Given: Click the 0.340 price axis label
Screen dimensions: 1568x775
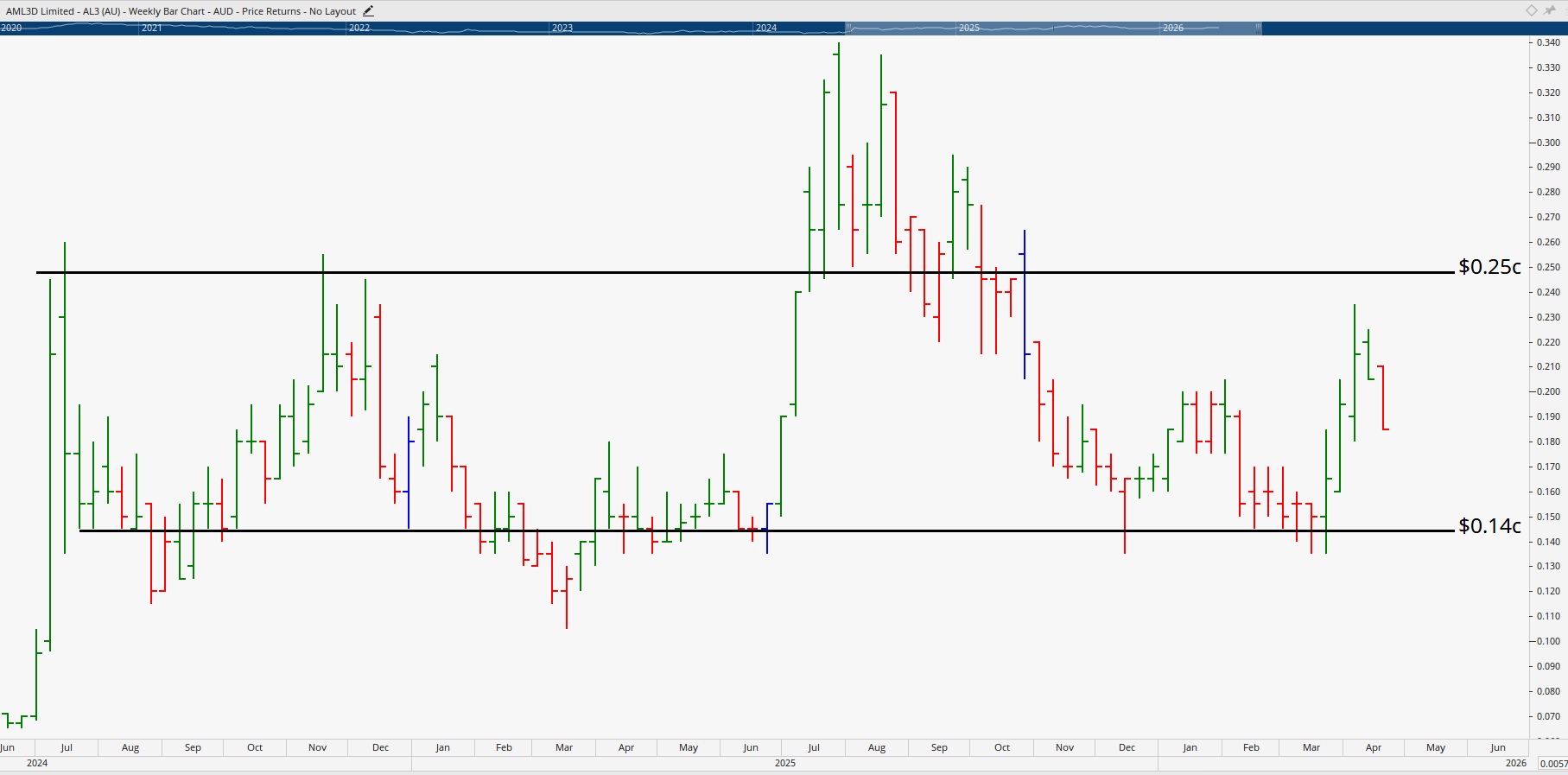Looking at the screenshot, I should click(1548, 42).
